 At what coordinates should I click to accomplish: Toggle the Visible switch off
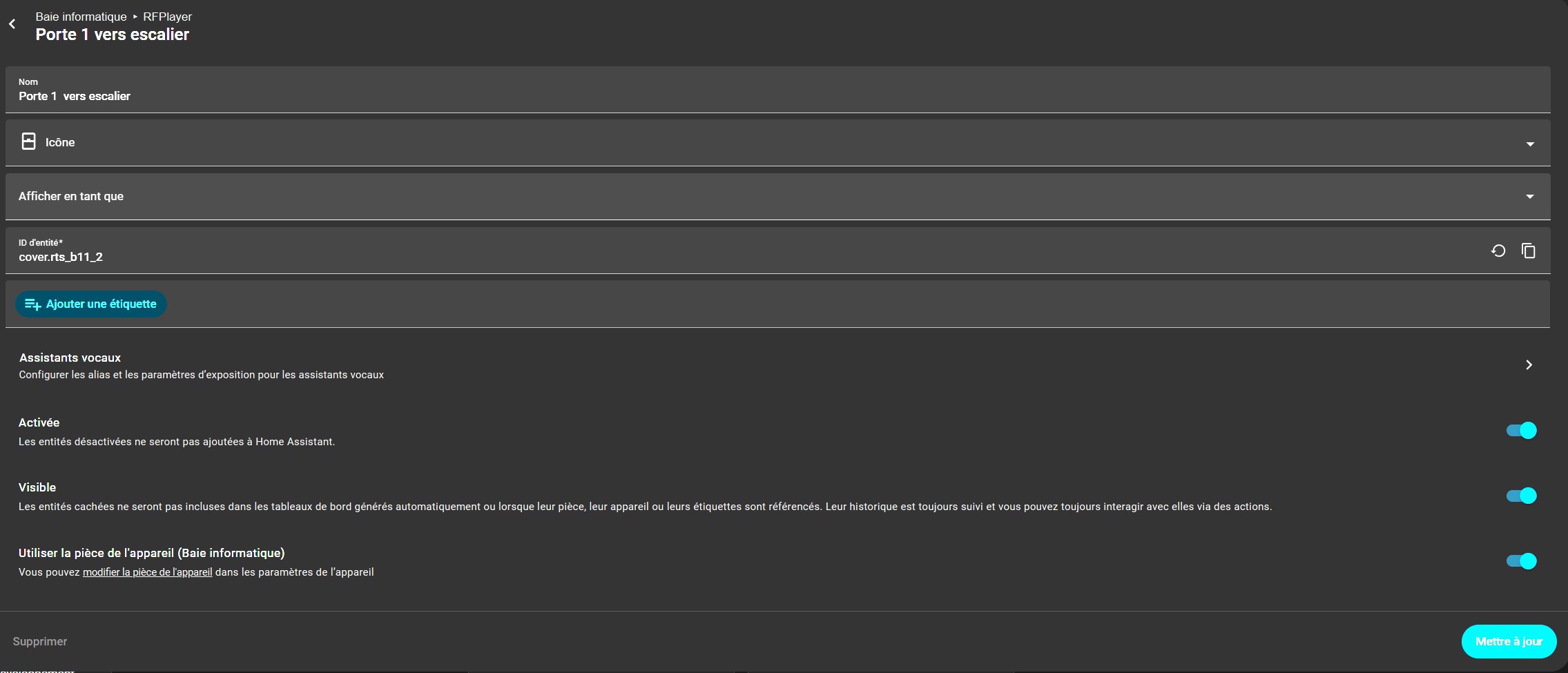tap(1521, 496)
